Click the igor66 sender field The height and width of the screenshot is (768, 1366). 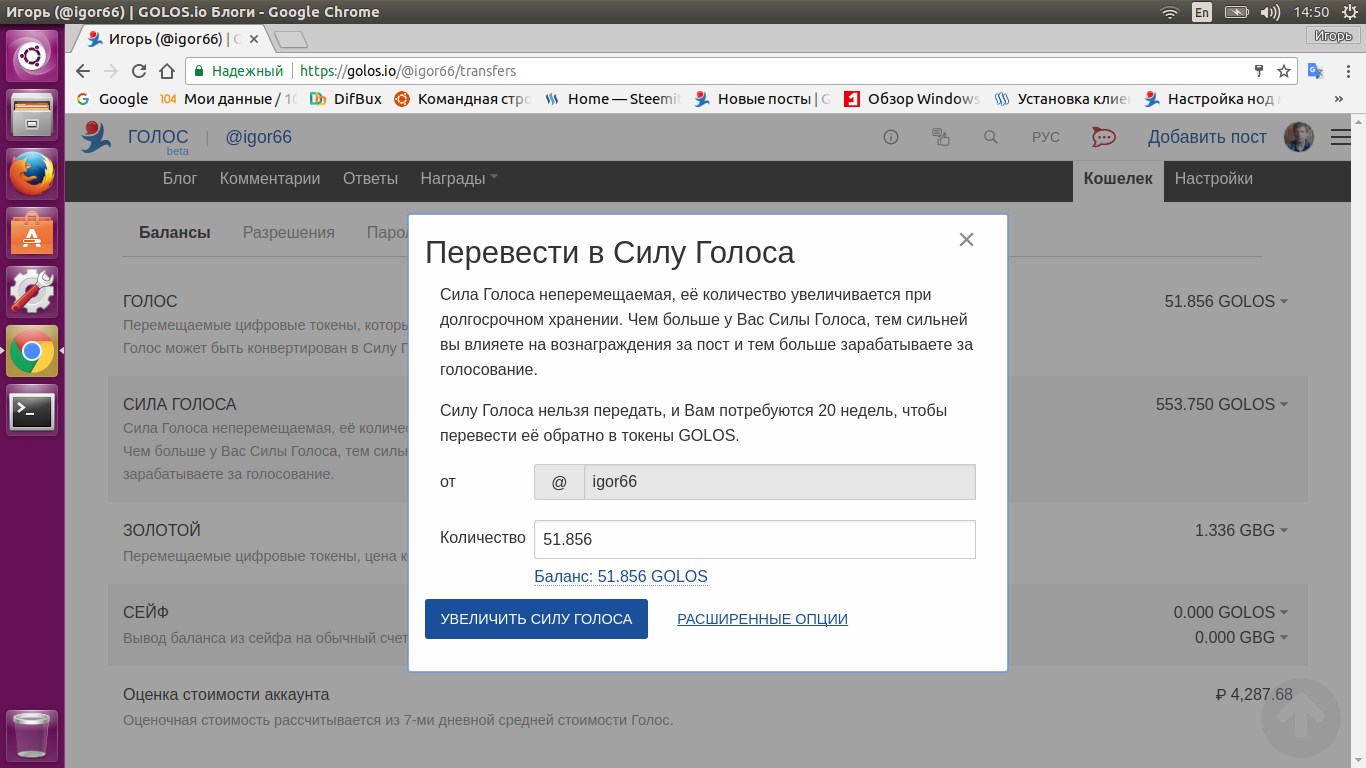point(779,482)
